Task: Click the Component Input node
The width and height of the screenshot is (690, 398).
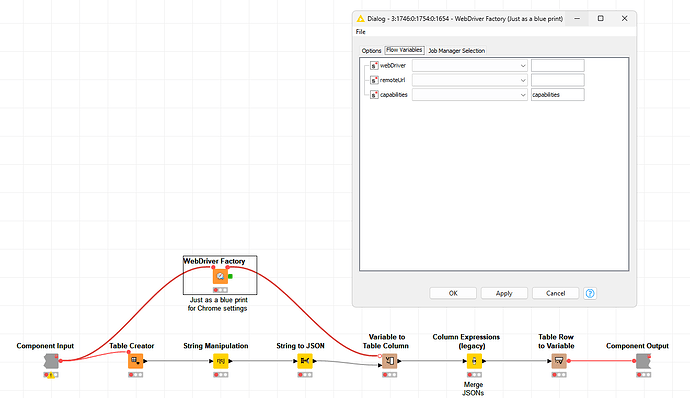Action: point(51,361)
